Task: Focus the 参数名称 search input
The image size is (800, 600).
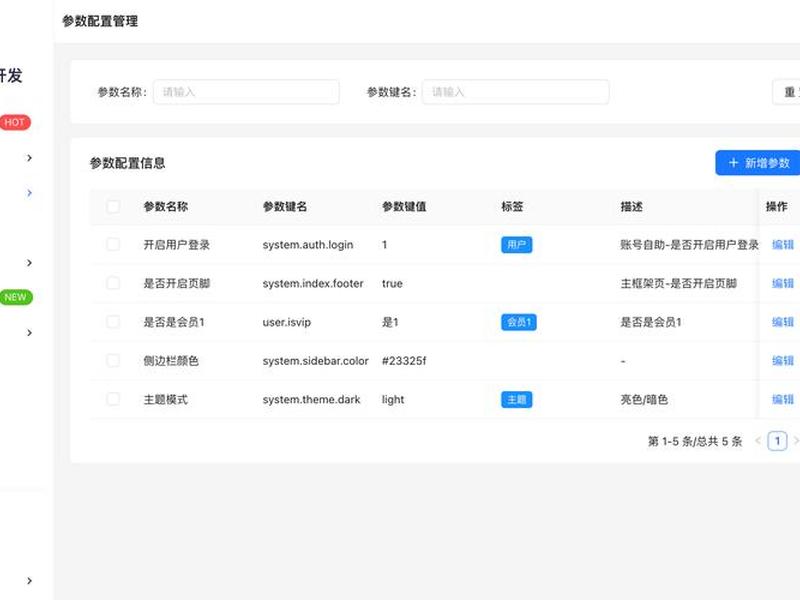Action: pyautogui.click(x=246, y=92)
